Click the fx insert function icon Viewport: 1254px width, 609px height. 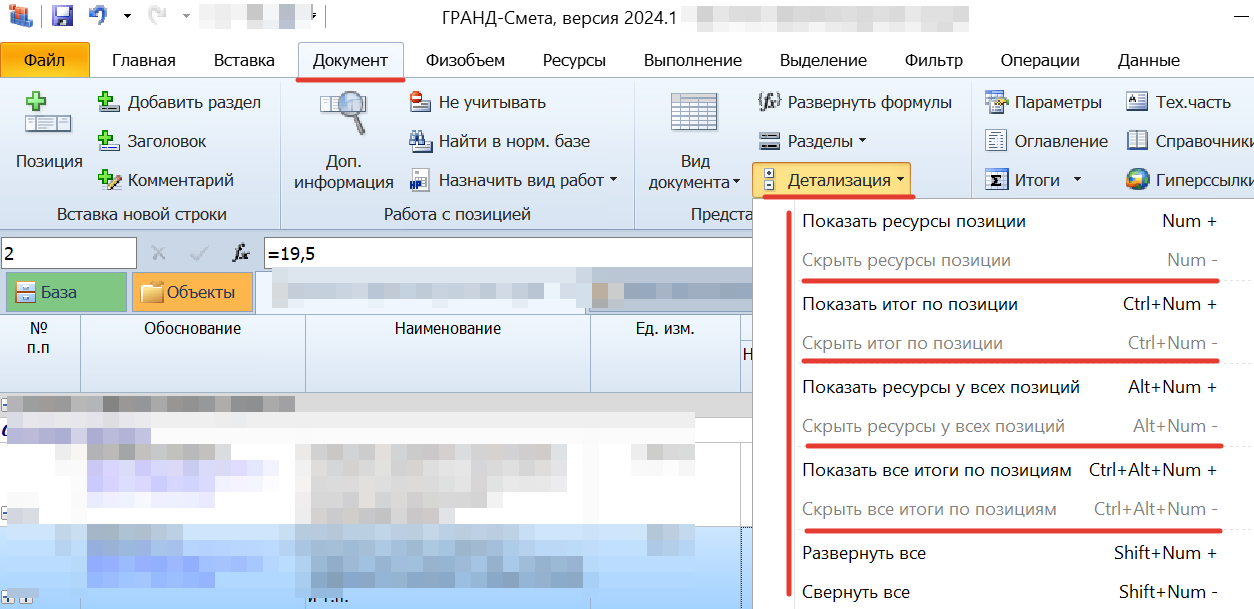pos(240,254)
